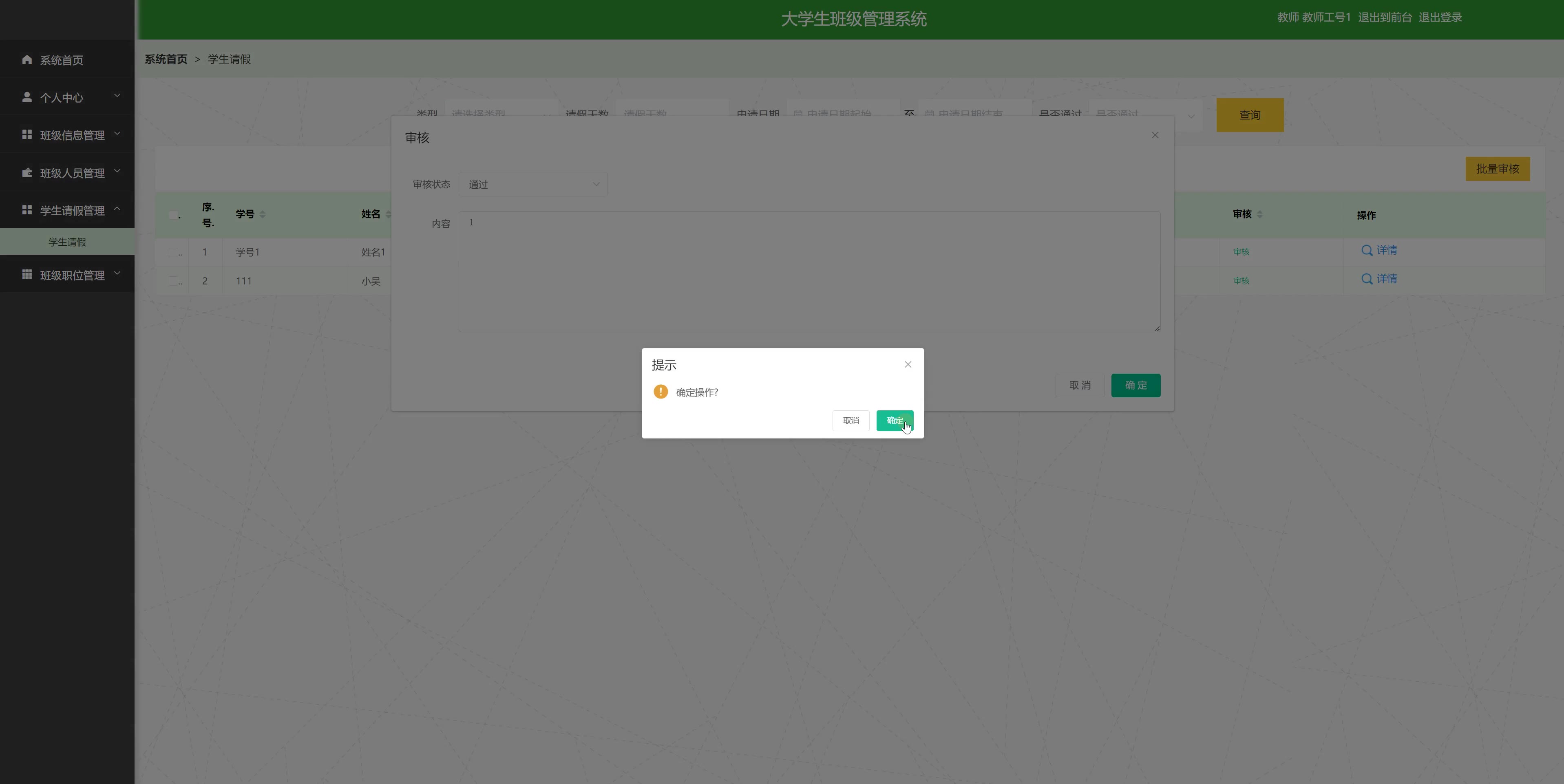Confirm with the green 确定 in the 提示 dialog
The height and width of the screenshot is (784, 1564).
pyautogui.click(x=894, y=421)
